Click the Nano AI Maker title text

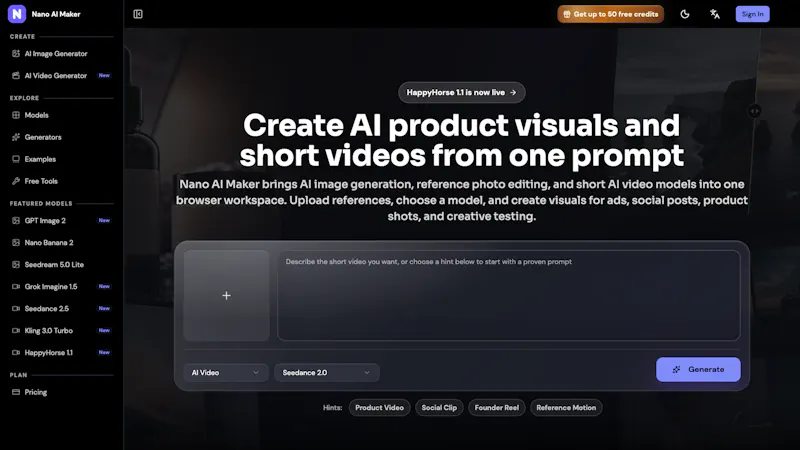[56, 14]
